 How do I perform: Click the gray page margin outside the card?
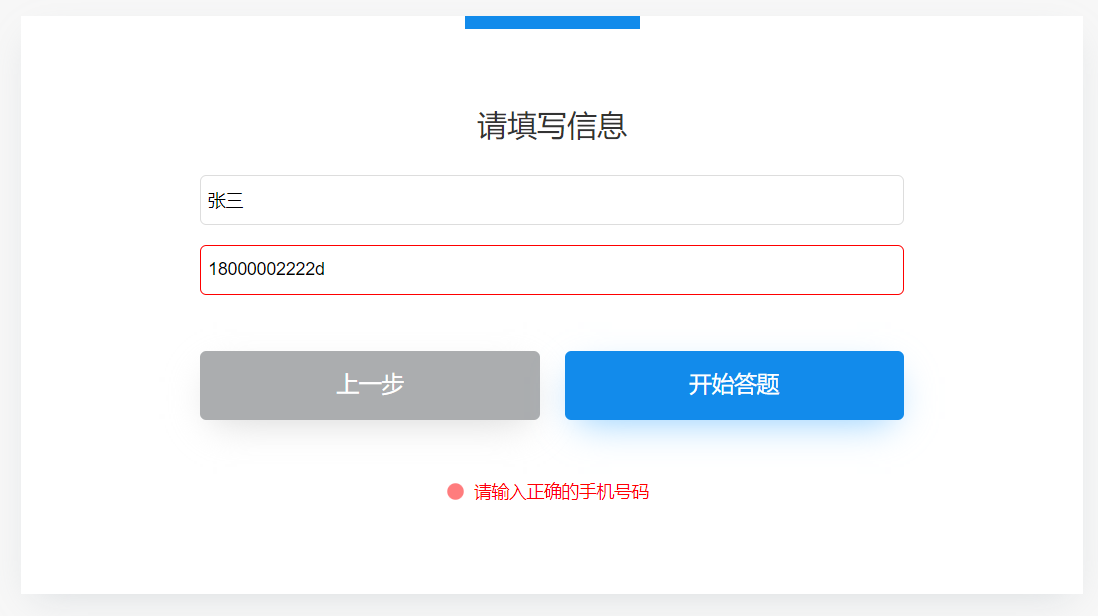click(x=10, y=308)
